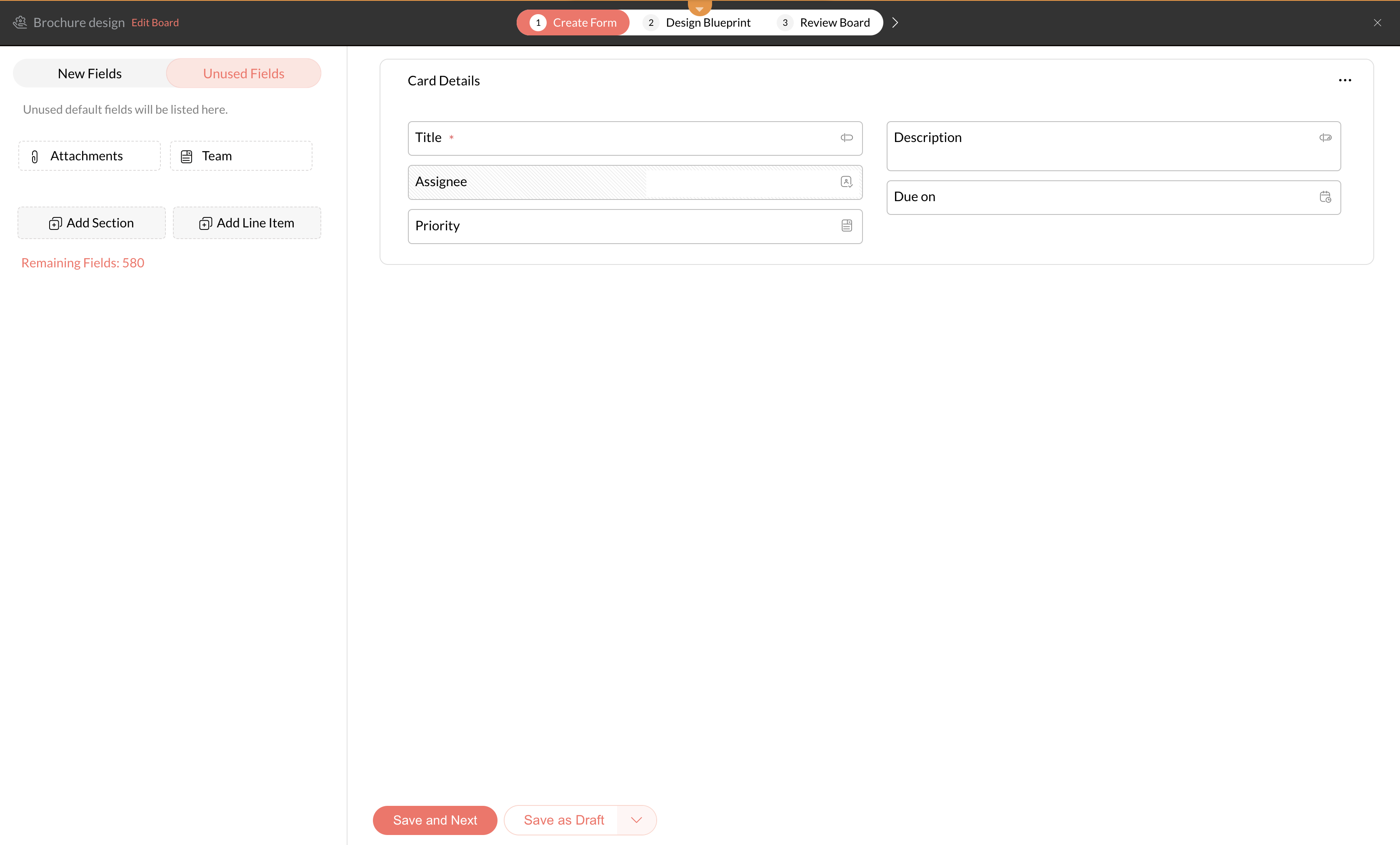Click the Attachments paperclip icon
Image resolution: width=1400 pixels, height=845 pixels.
[35, 156]
